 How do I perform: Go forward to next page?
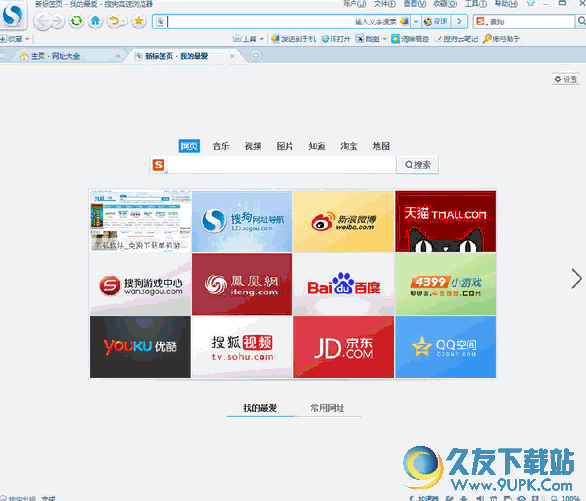pos(58,21)
